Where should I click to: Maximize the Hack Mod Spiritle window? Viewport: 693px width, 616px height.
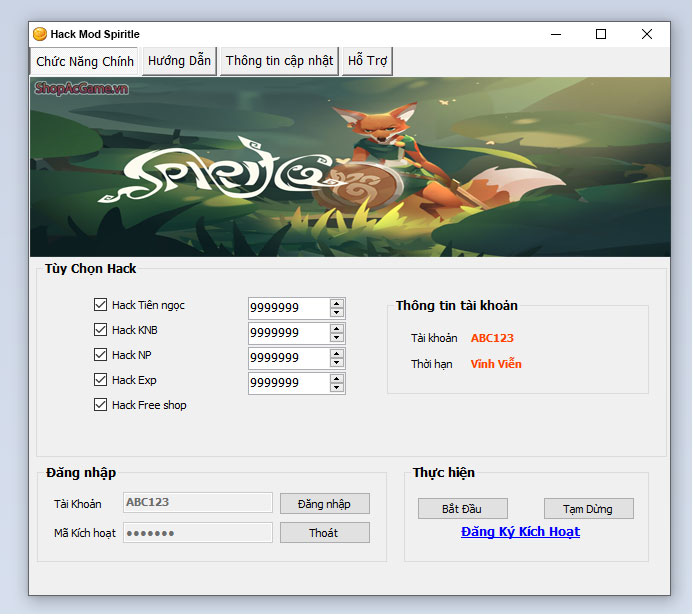(601, 34)
